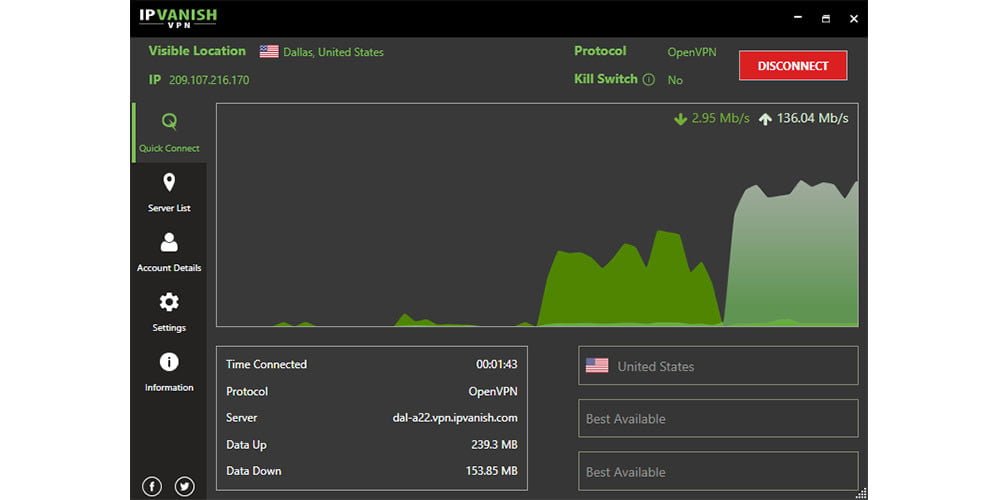Open IPVanish Facebook page icon
This screenshot has height=500, width=1000.
(x=152, y=487)
